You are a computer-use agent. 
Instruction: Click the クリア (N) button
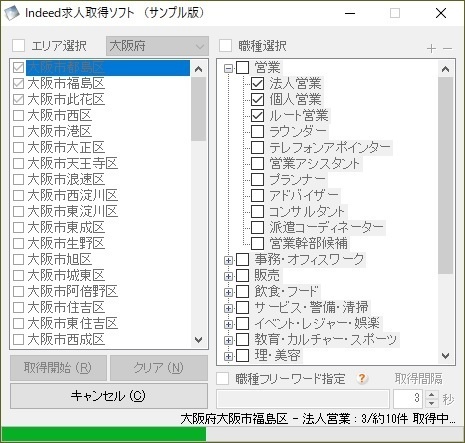pyautogui.click(x=159, y=368)
